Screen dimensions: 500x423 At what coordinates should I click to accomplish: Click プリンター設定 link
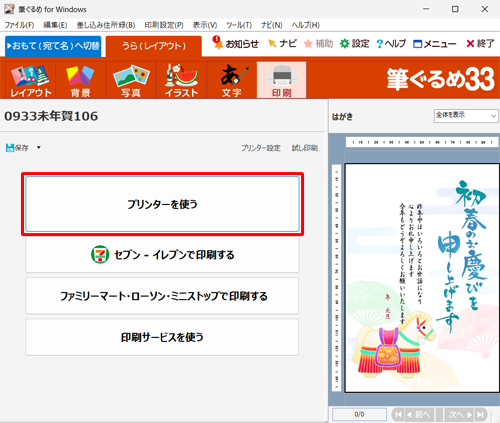(x=261, y=148)
